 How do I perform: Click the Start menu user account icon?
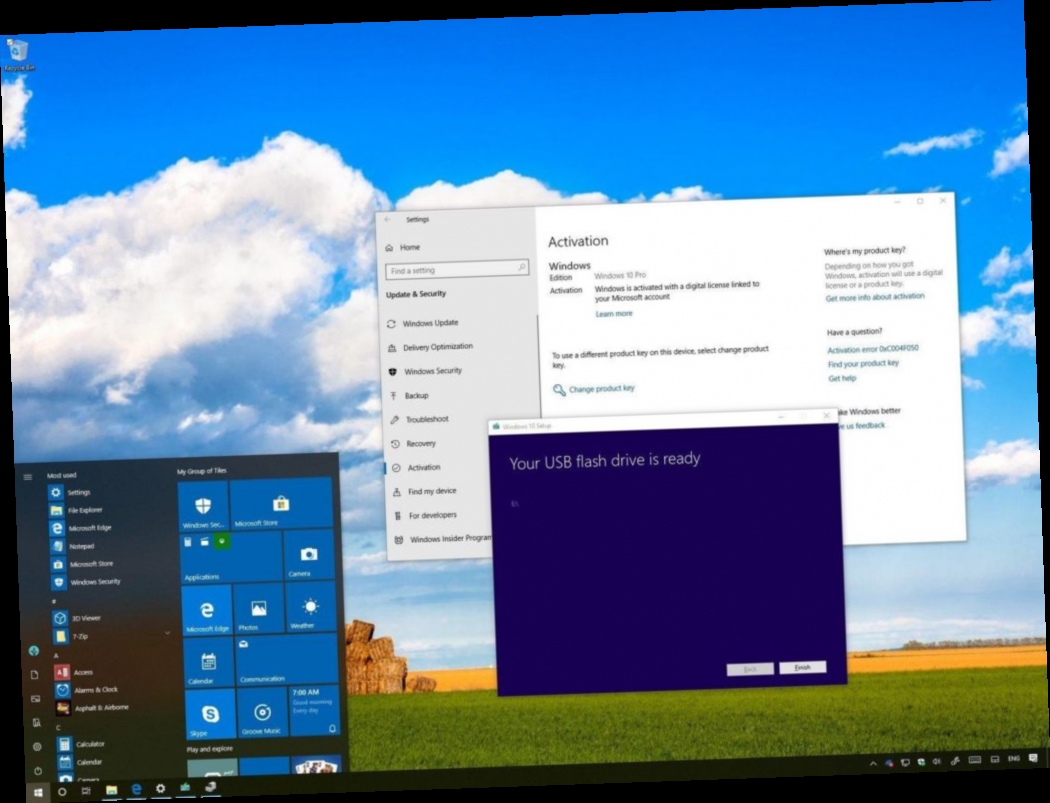33,651
